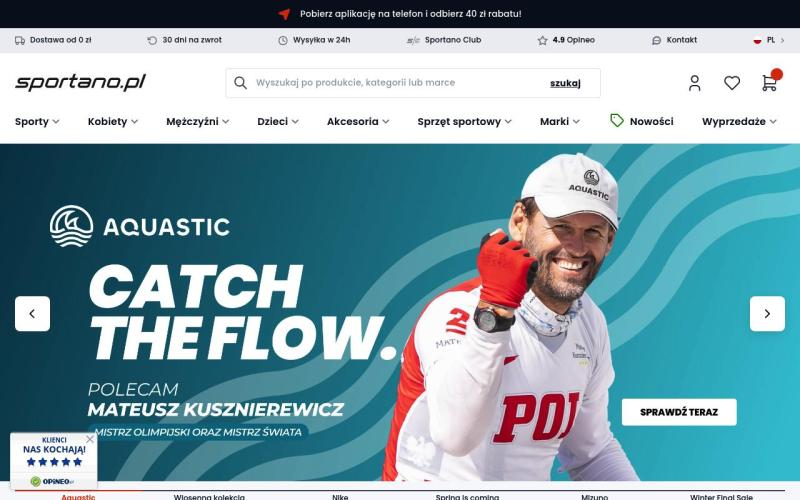Click the 4.9 Opineo star rating
Screen dimensions: 800x500
(566, 40)
